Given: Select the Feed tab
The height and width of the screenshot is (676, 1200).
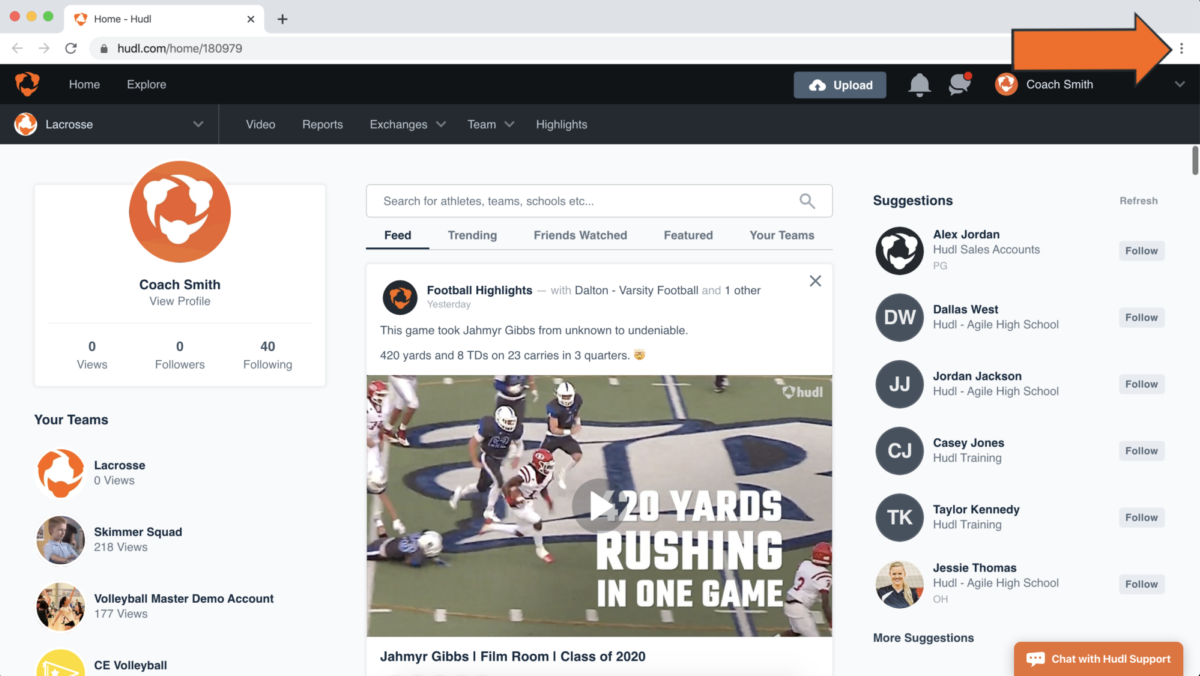Looking at the screenshot, I should [x=397, y=235].
